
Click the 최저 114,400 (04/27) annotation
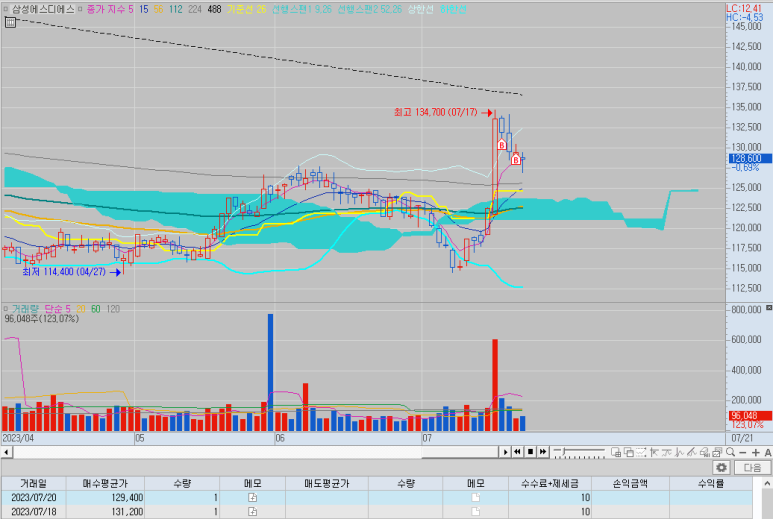[x=64, y=272]
